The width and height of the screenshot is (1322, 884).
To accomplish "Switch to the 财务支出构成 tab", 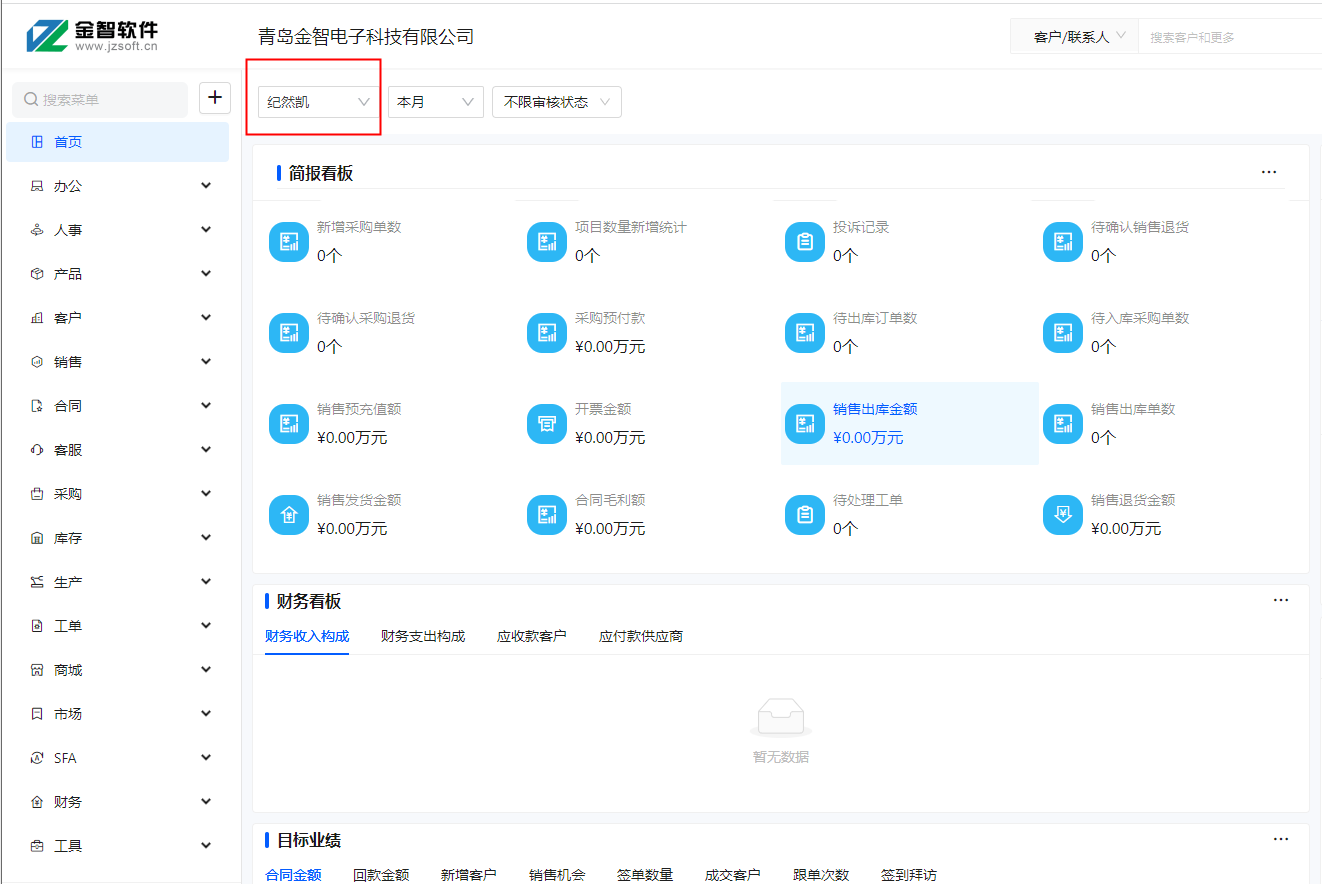I will coord(423,636).
